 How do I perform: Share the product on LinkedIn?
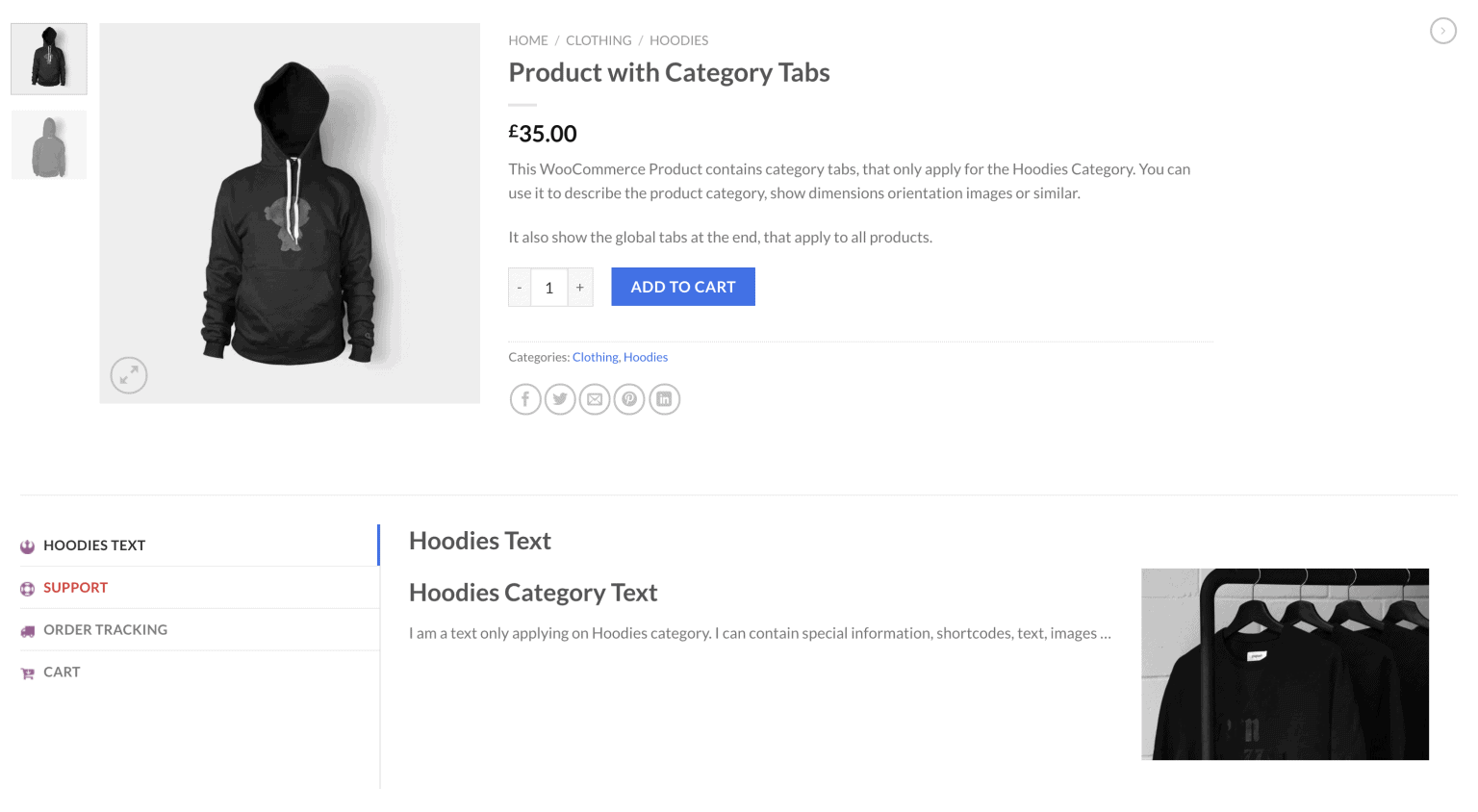pyautogui.click(x=664, y=398)
